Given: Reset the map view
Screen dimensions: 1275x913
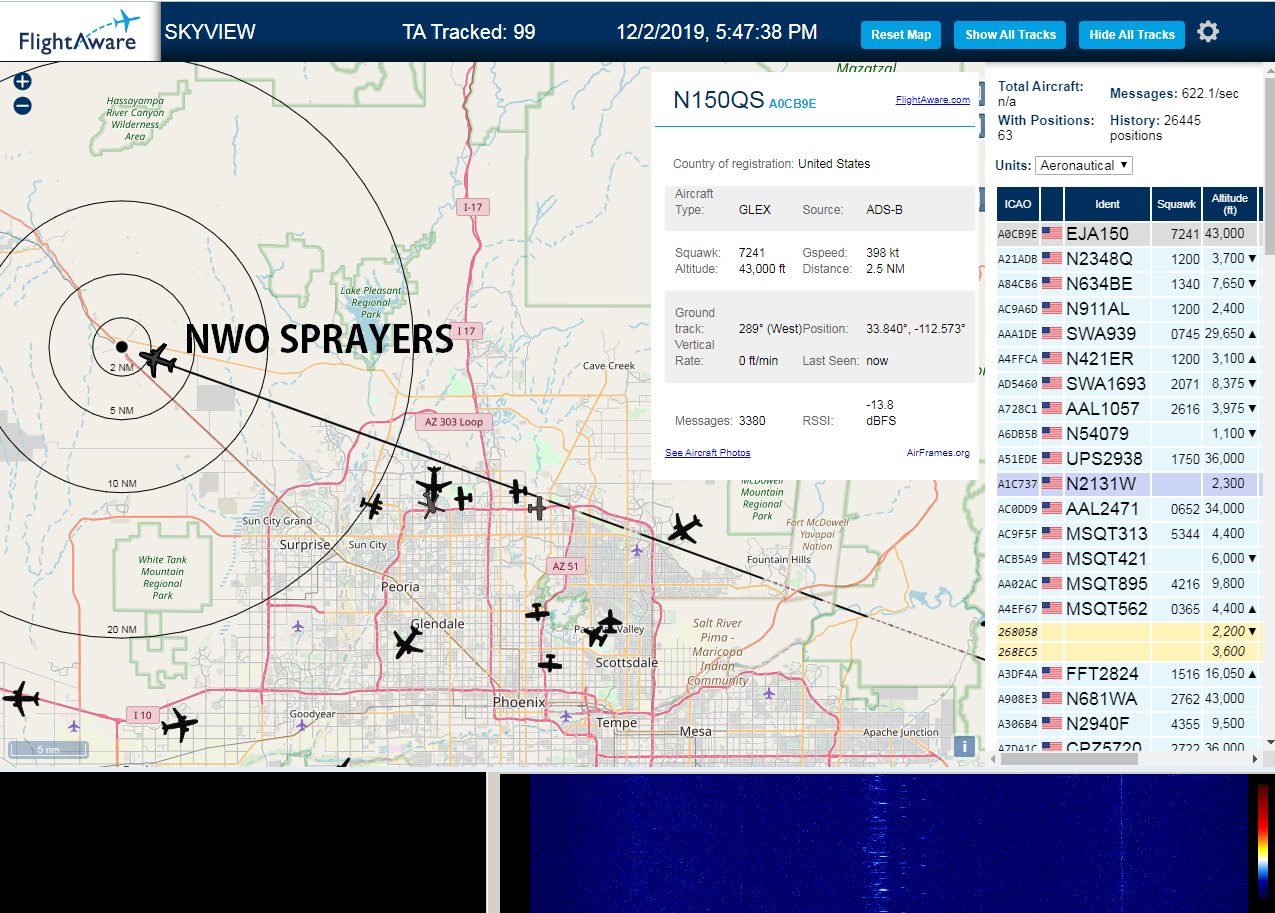Looking at the screenshot, I should coord(901,35).
